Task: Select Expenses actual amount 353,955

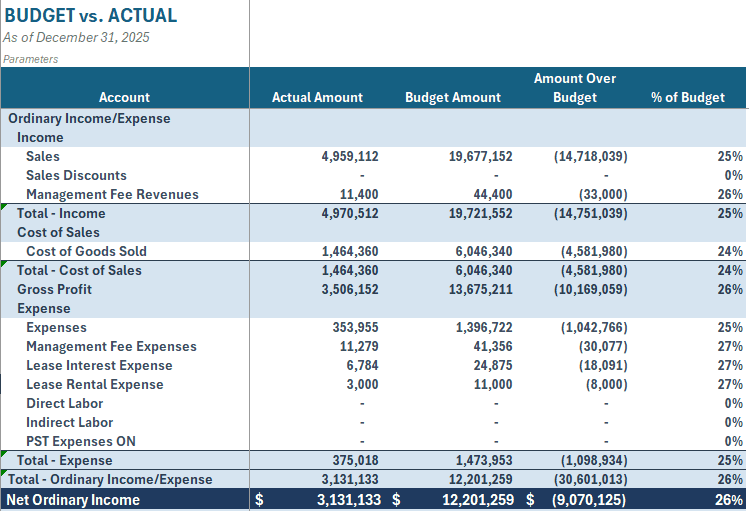Action: pos(355,328)
